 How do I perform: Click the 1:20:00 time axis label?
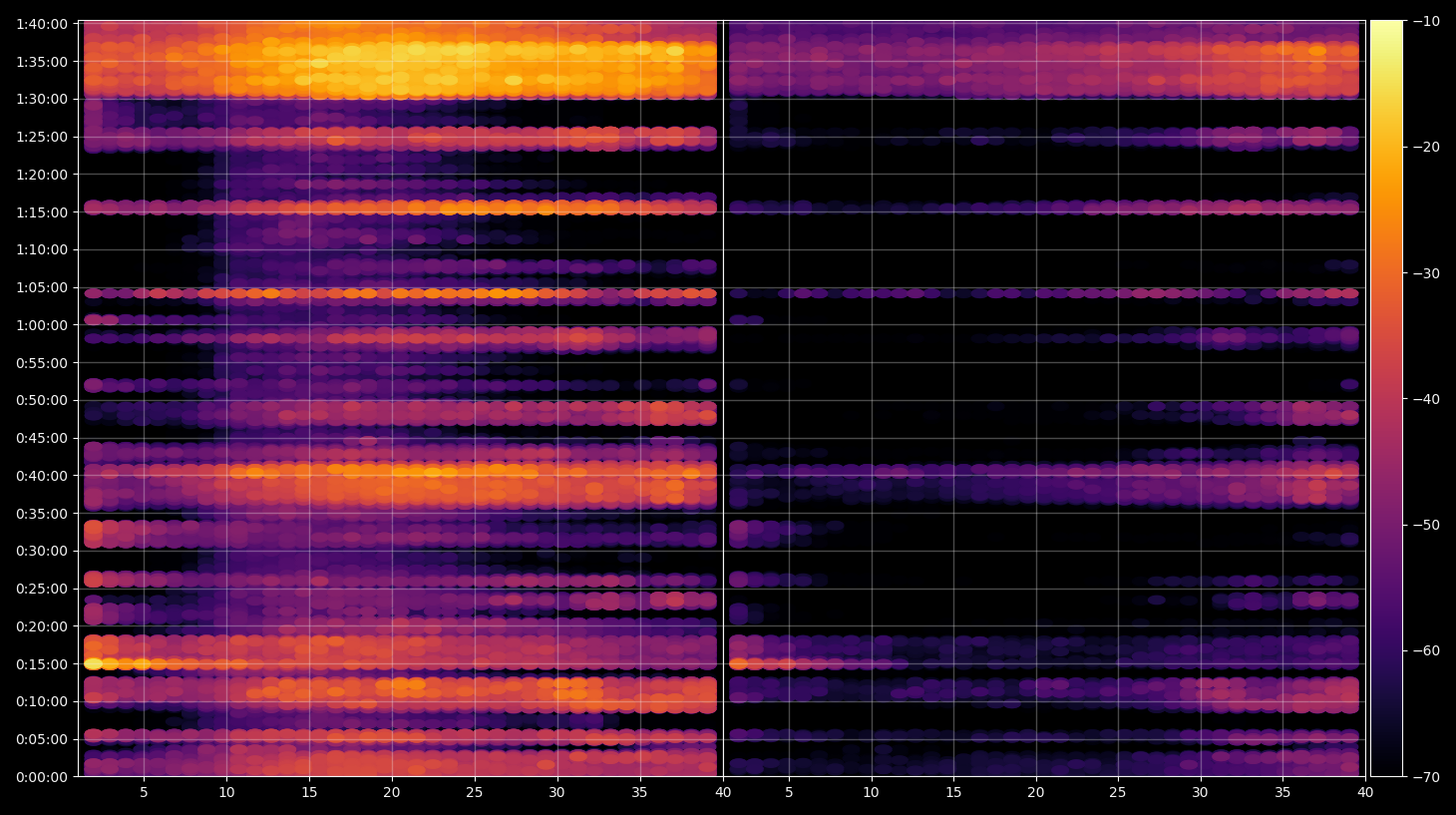pyautogui.click(x=42, y=175)
